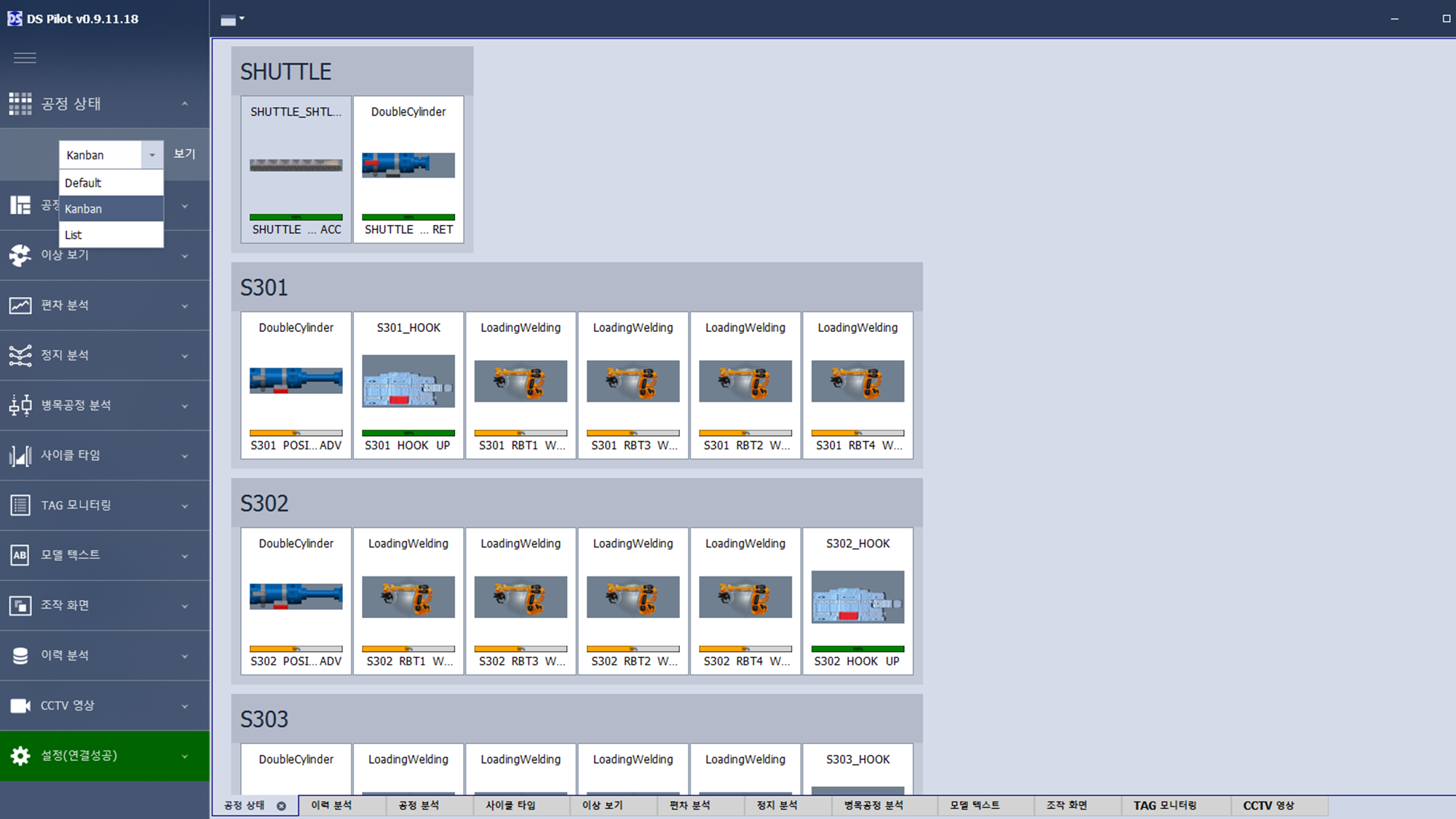Viewport: 1456px width, 819px height.
Task: Click the 이력 분석 database icon
Action: 20,655
